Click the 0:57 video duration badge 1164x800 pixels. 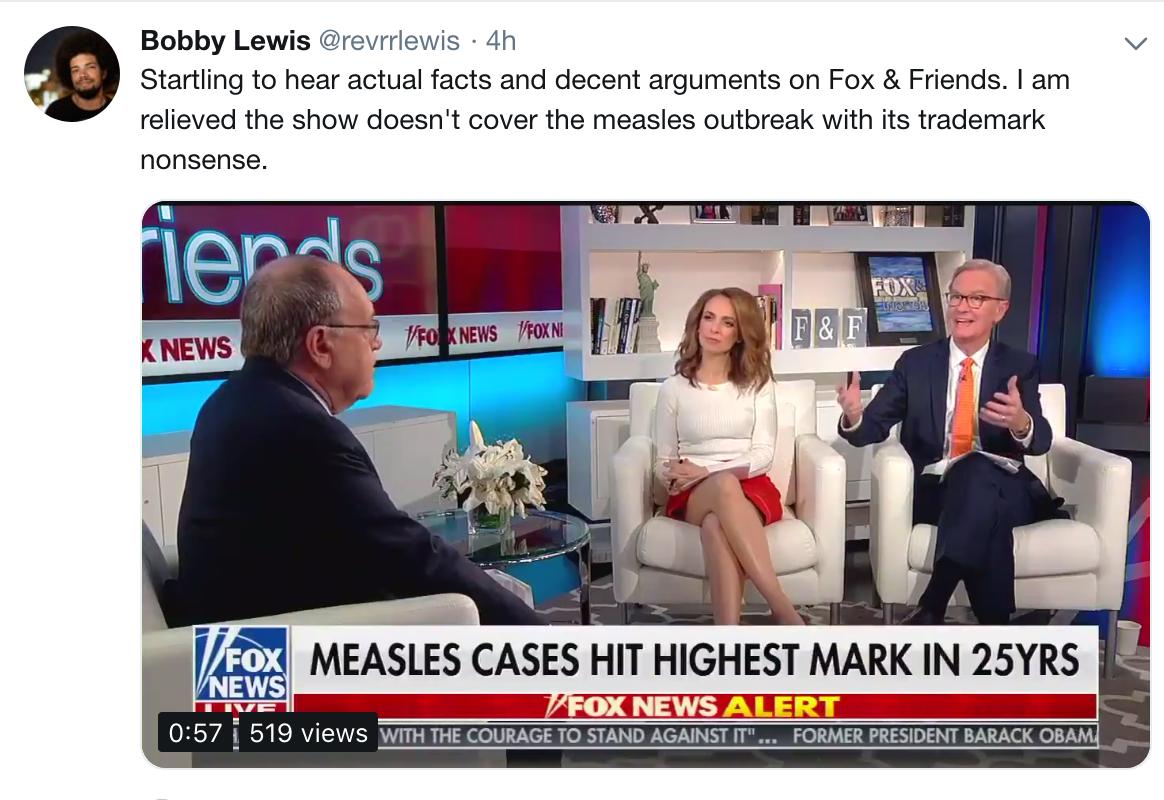point(195,732)
